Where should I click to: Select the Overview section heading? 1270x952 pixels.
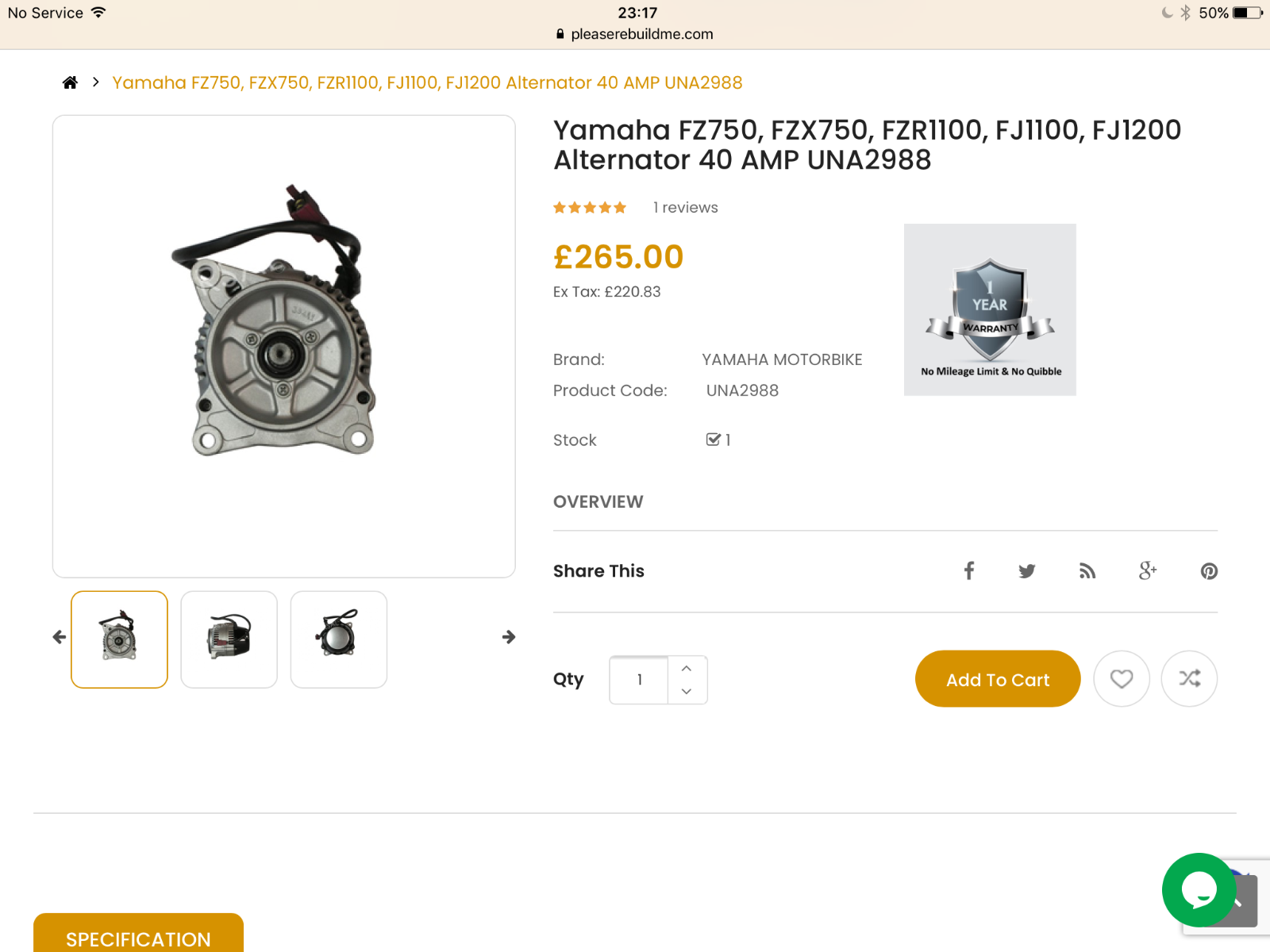click(x=598, y=502)
